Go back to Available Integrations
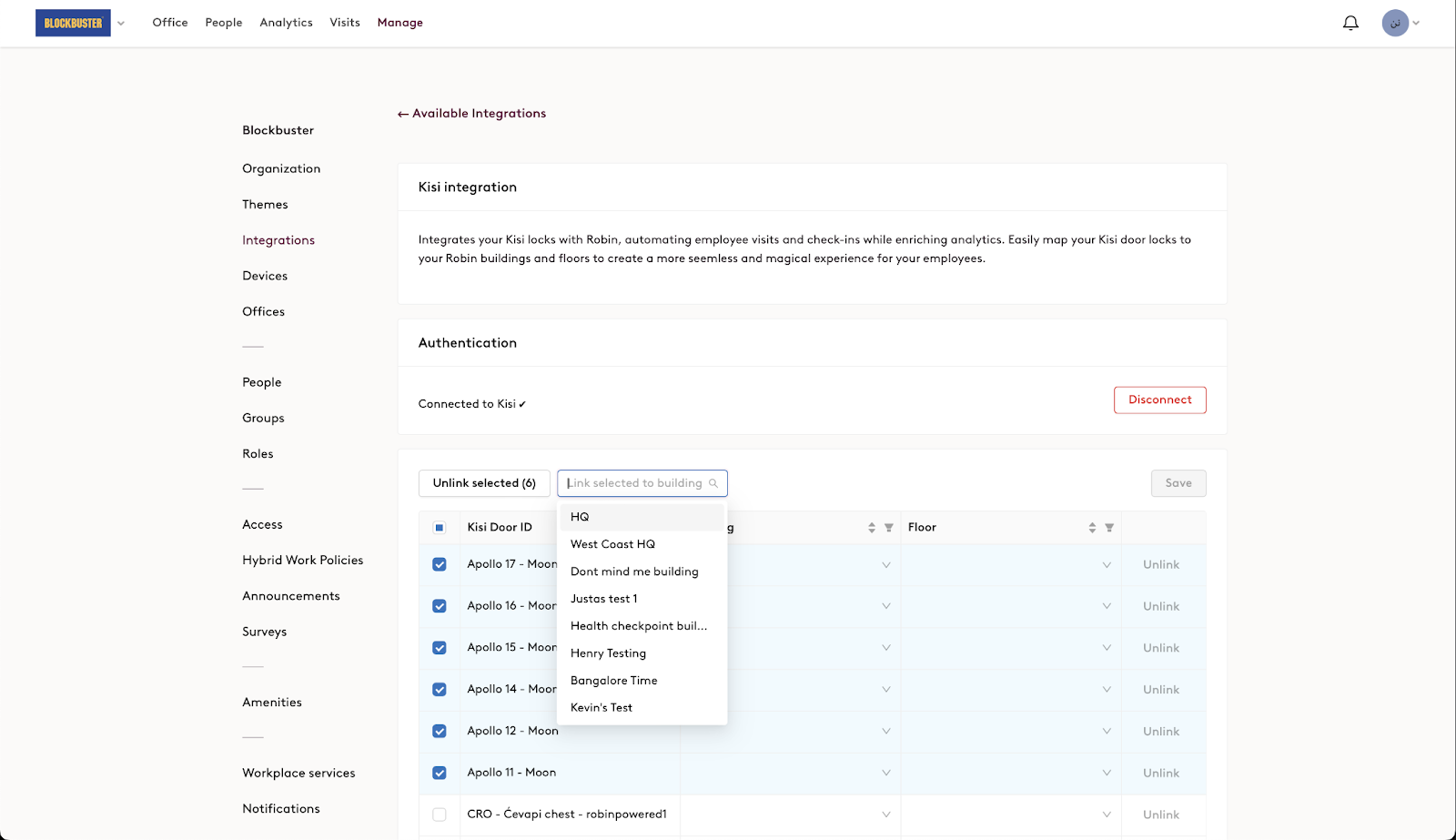 tap(471, 114)
